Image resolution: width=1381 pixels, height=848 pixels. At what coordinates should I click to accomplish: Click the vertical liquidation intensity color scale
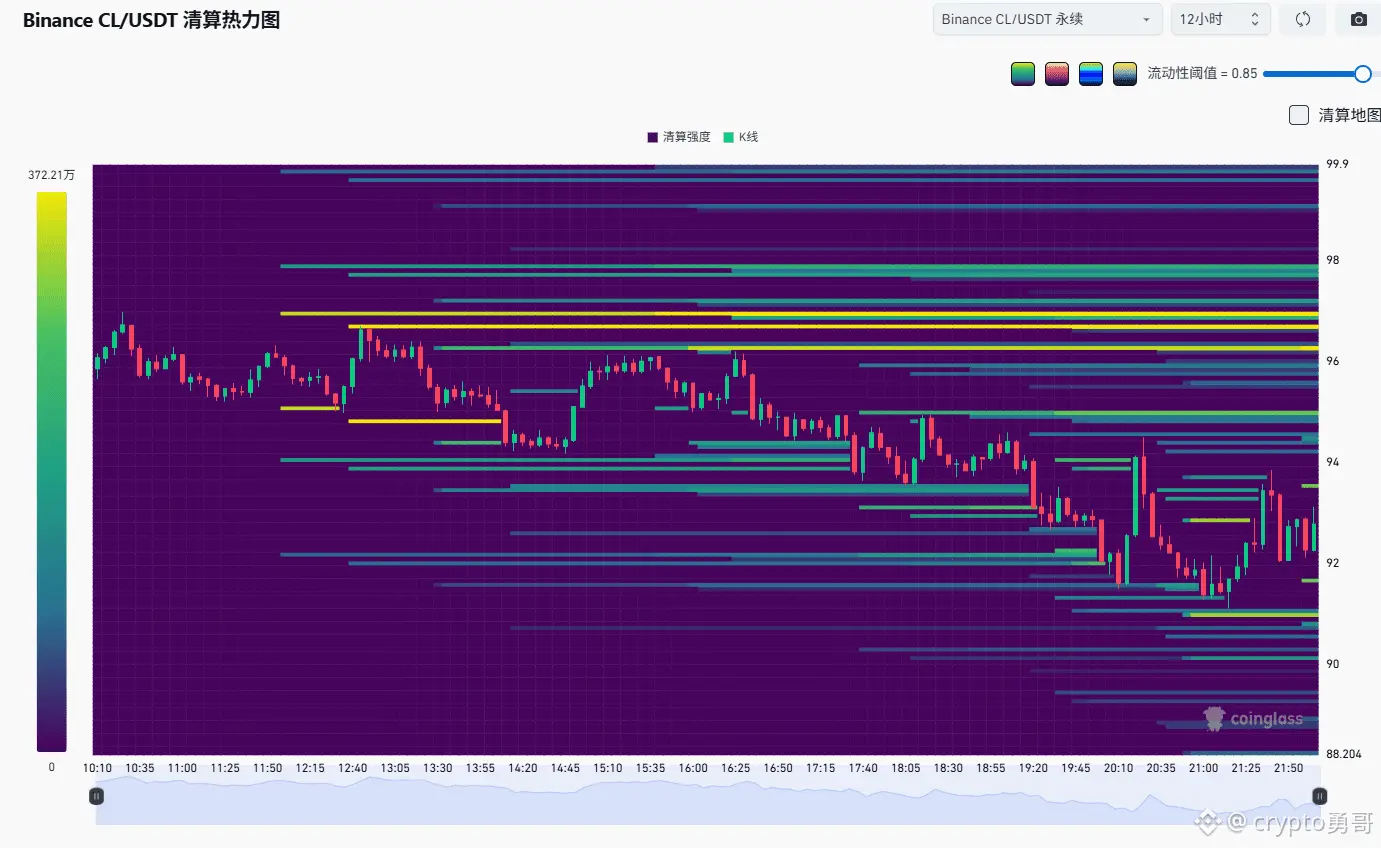(52, 472)
